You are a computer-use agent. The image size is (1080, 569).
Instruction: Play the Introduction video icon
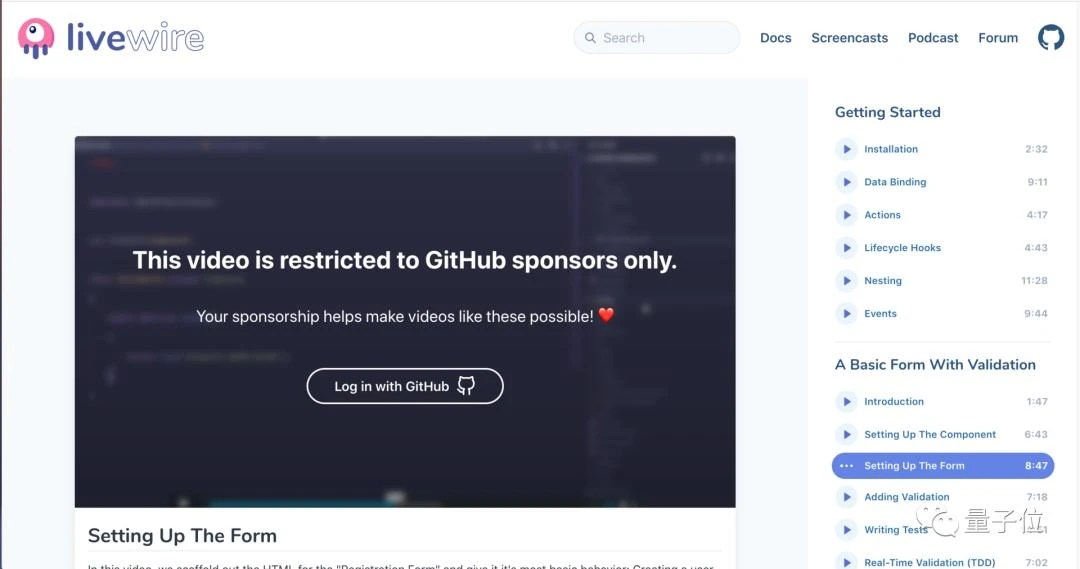click(x=846, y=402)
